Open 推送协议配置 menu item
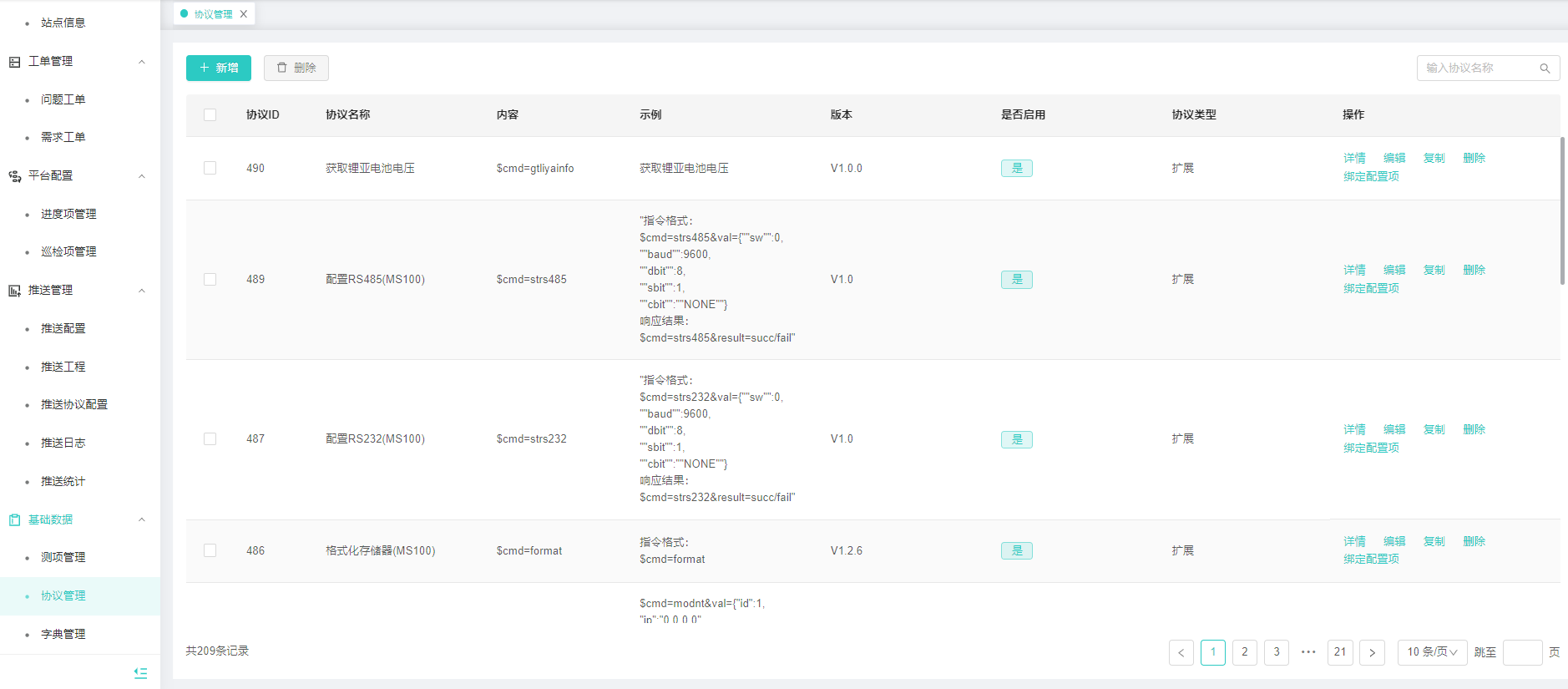Screen dimensions: 1568x689 [x=74, y=404]
